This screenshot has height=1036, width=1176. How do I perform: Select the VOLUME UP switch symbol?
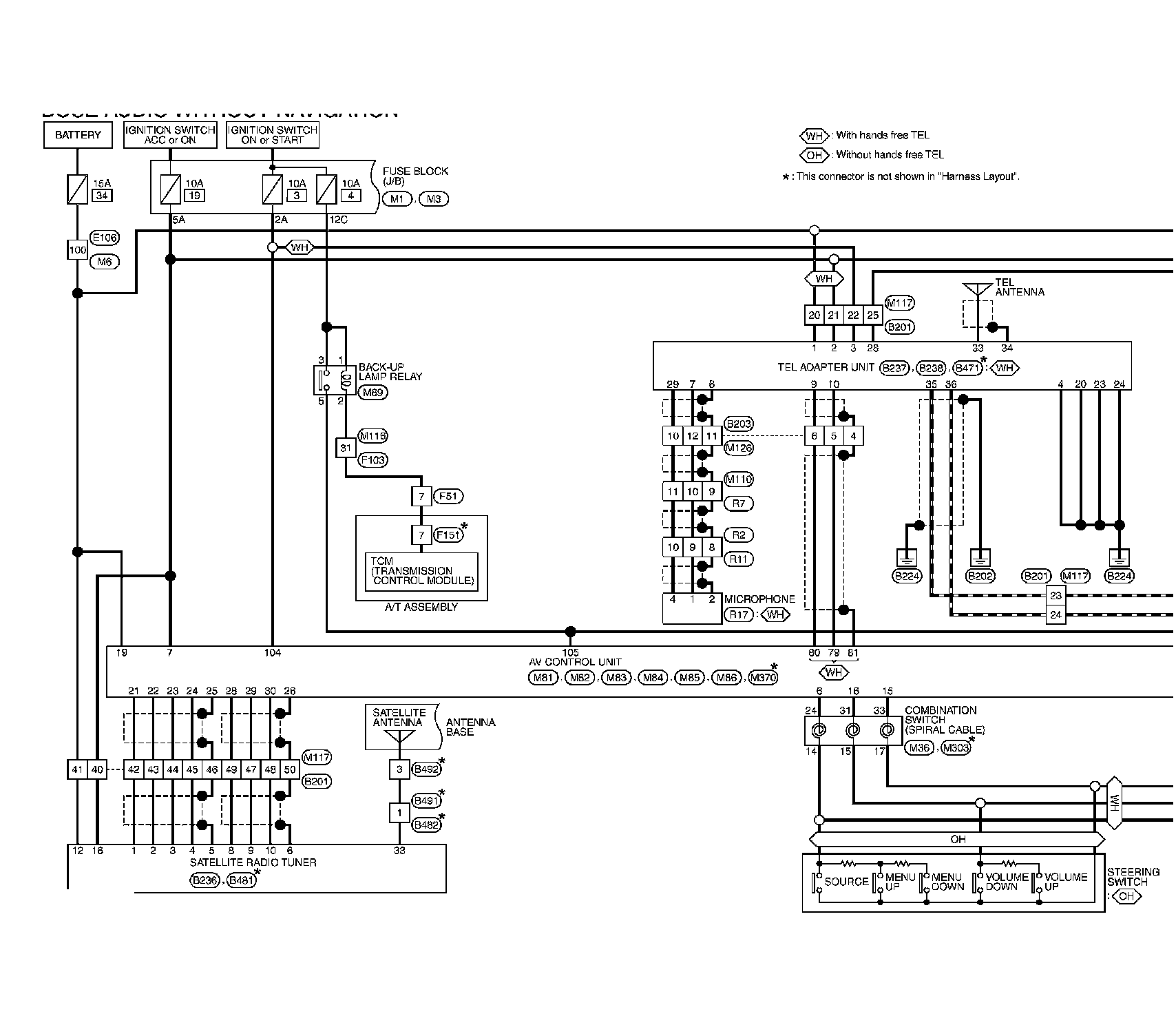pyautogui.click(x=1039, y=882)
